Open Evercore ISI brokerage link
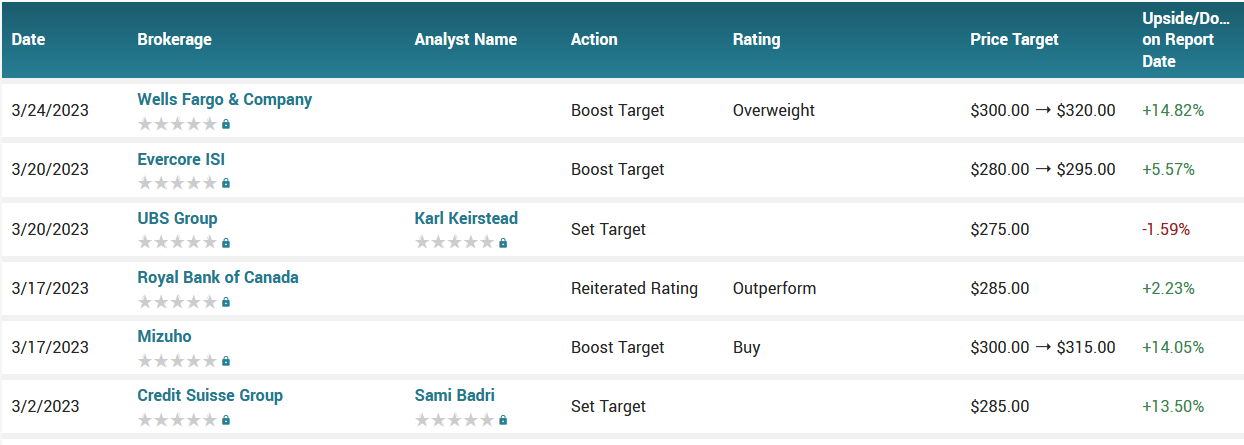This screenshot has width=1244, height=445. pyautogui.click(x=181, y=159)
